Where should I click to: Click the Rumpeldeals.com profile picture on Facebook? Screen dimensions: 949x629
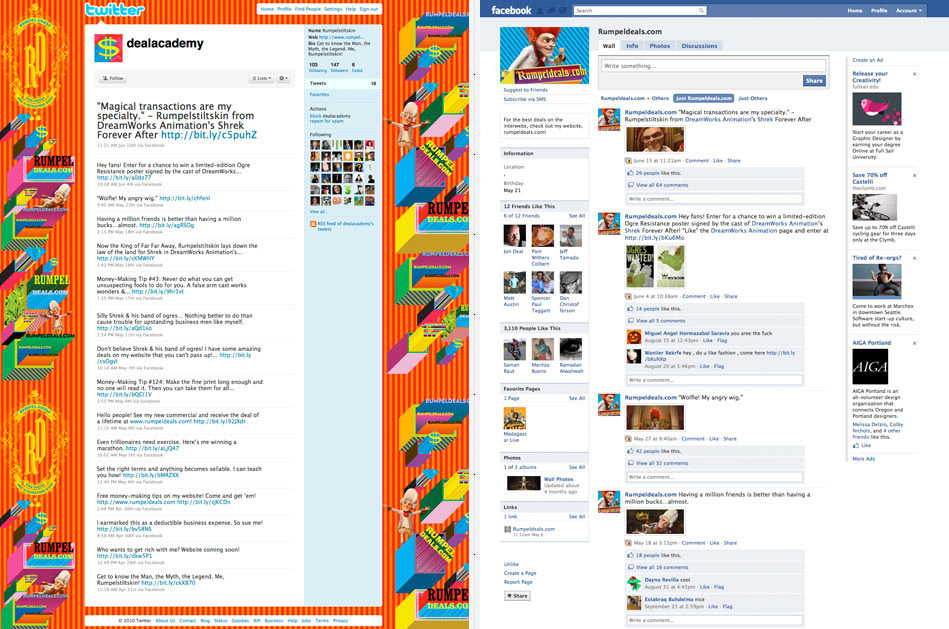point(544,55)
